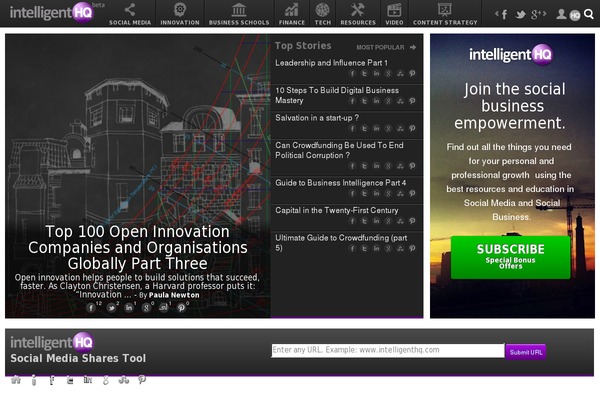Focus the Enter any URL input field
Viewport: 600px width, 400px height.
[x=388, y=350]
